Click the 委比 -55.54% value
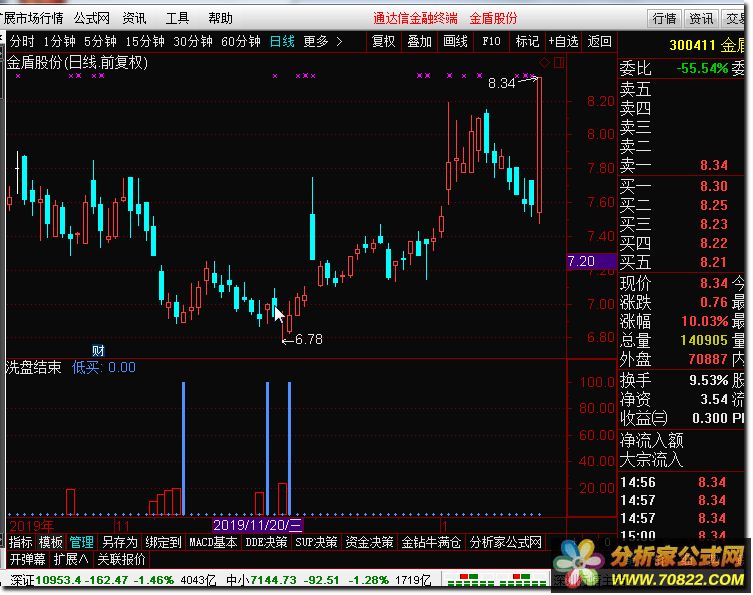The image size is (753, 595). (702, 69)
